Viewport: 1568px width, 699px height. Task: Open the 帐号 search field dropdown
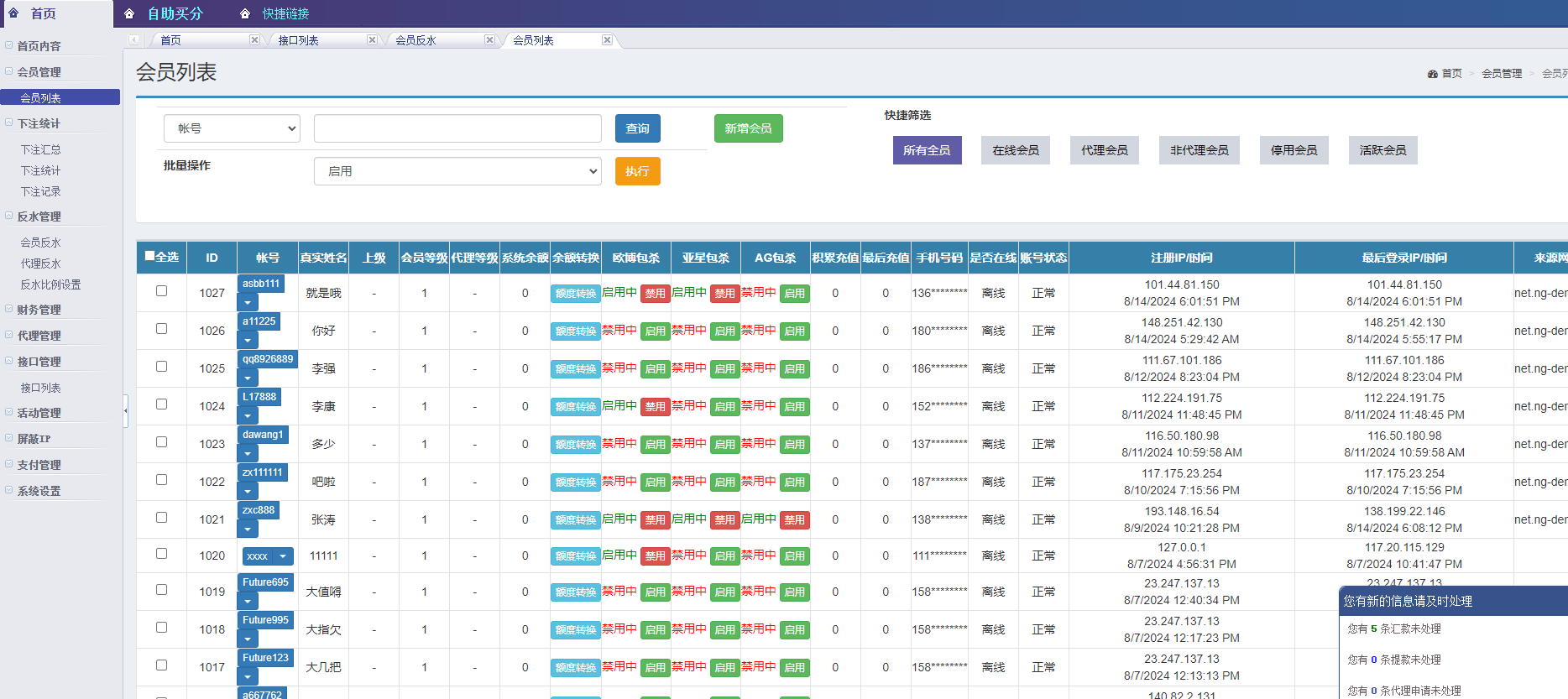pyautogui.click(x=232, y=128)
